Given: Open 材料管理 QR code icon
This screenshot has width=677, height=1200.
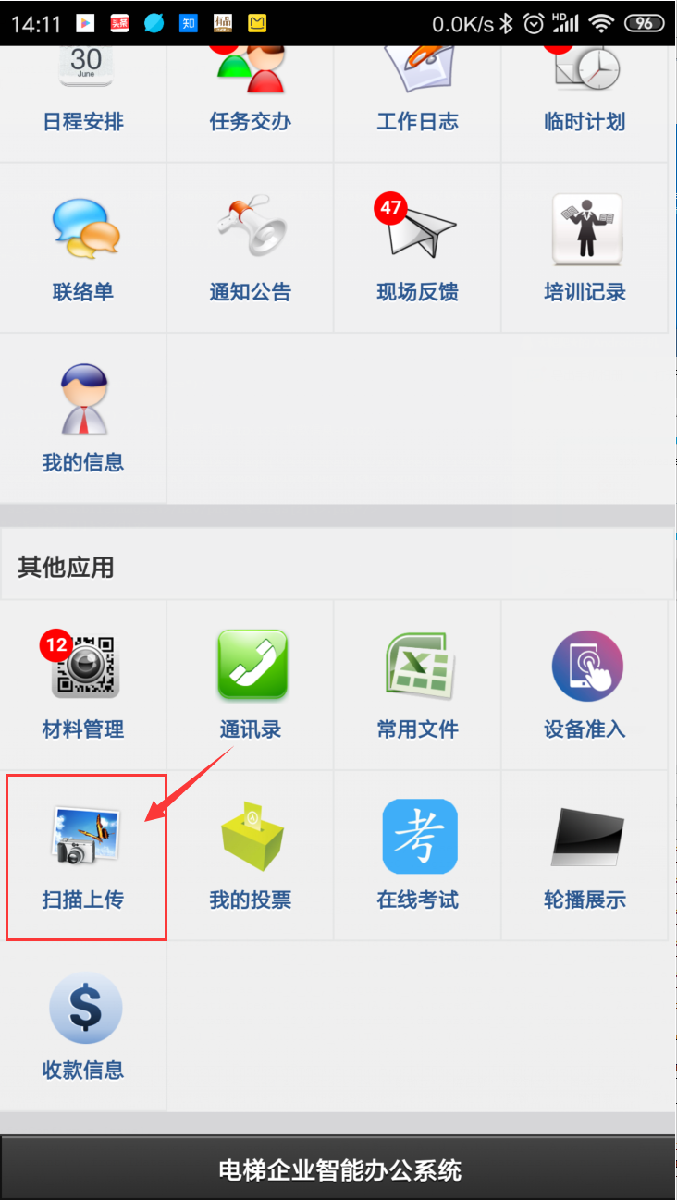Looking at the screenshot, I should click(x=82, y=663).
